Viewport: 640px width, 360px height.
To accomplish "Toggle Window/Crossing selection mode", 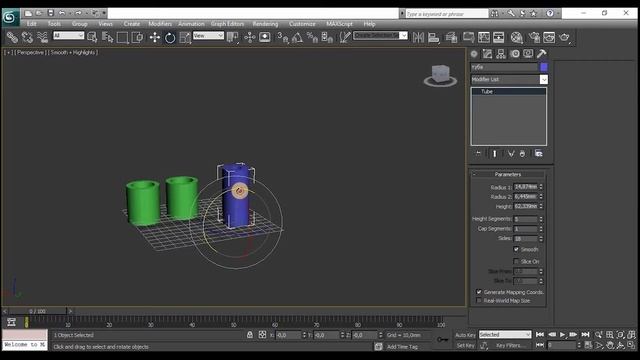I will [x=138, y=38].
